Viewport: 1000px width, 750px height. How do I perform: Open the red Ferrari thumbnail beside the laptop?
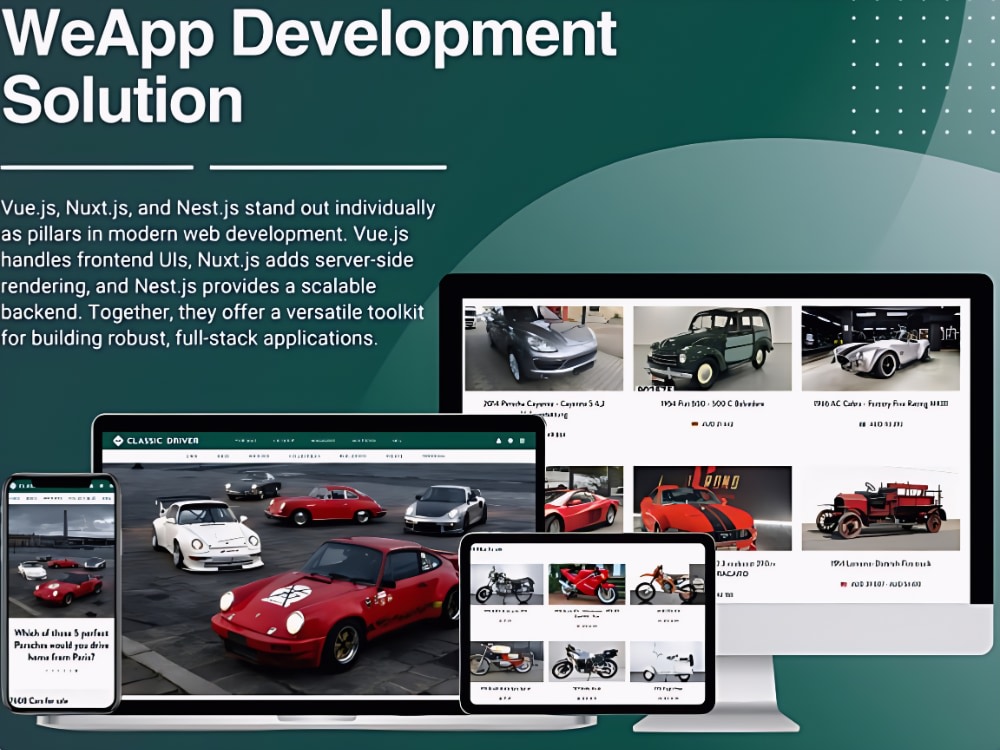pyautogui.click(x=584, y=499)
